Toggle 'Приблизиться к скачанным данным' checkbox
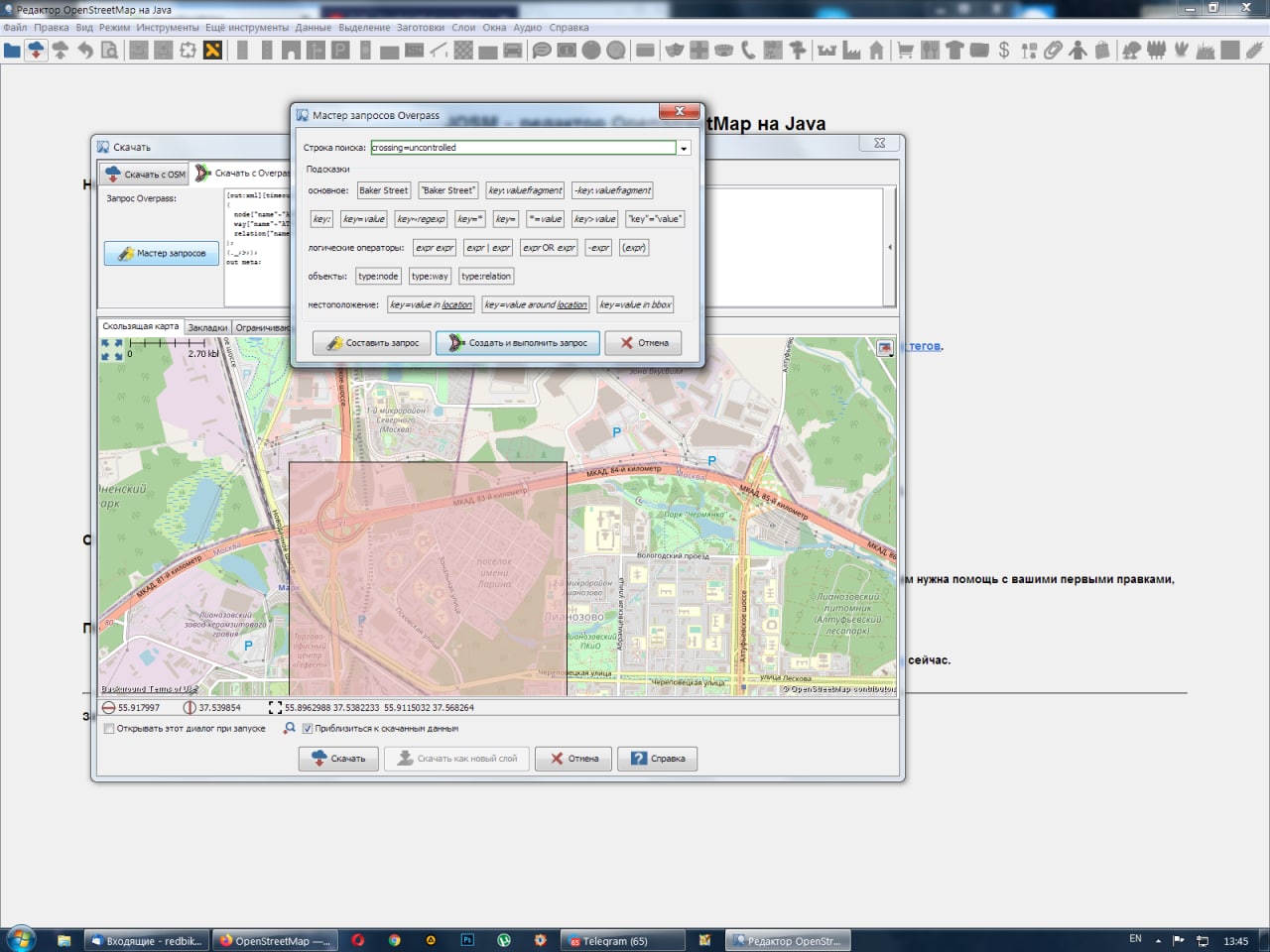The image size is (1270, 952). 308,728
